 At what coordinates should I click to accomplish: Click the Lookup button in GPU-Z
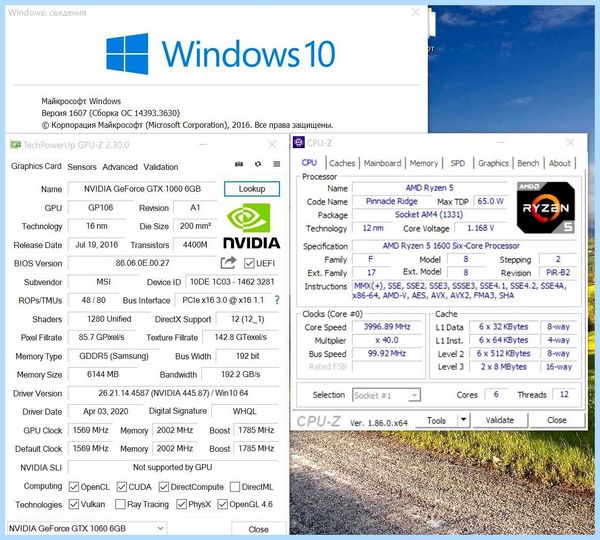pos(252,189)
